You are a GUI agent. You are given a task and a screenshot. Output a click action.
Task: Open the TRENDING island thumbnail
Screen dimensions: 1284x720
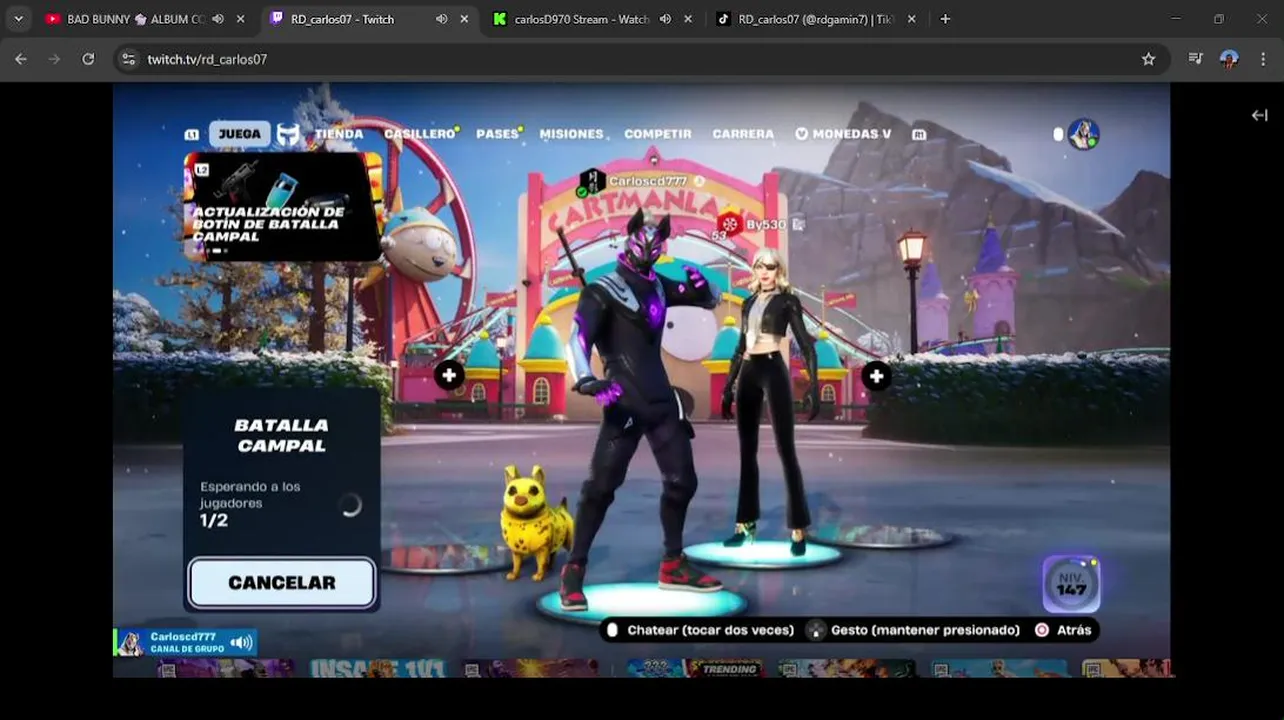[x=728, y=668]
